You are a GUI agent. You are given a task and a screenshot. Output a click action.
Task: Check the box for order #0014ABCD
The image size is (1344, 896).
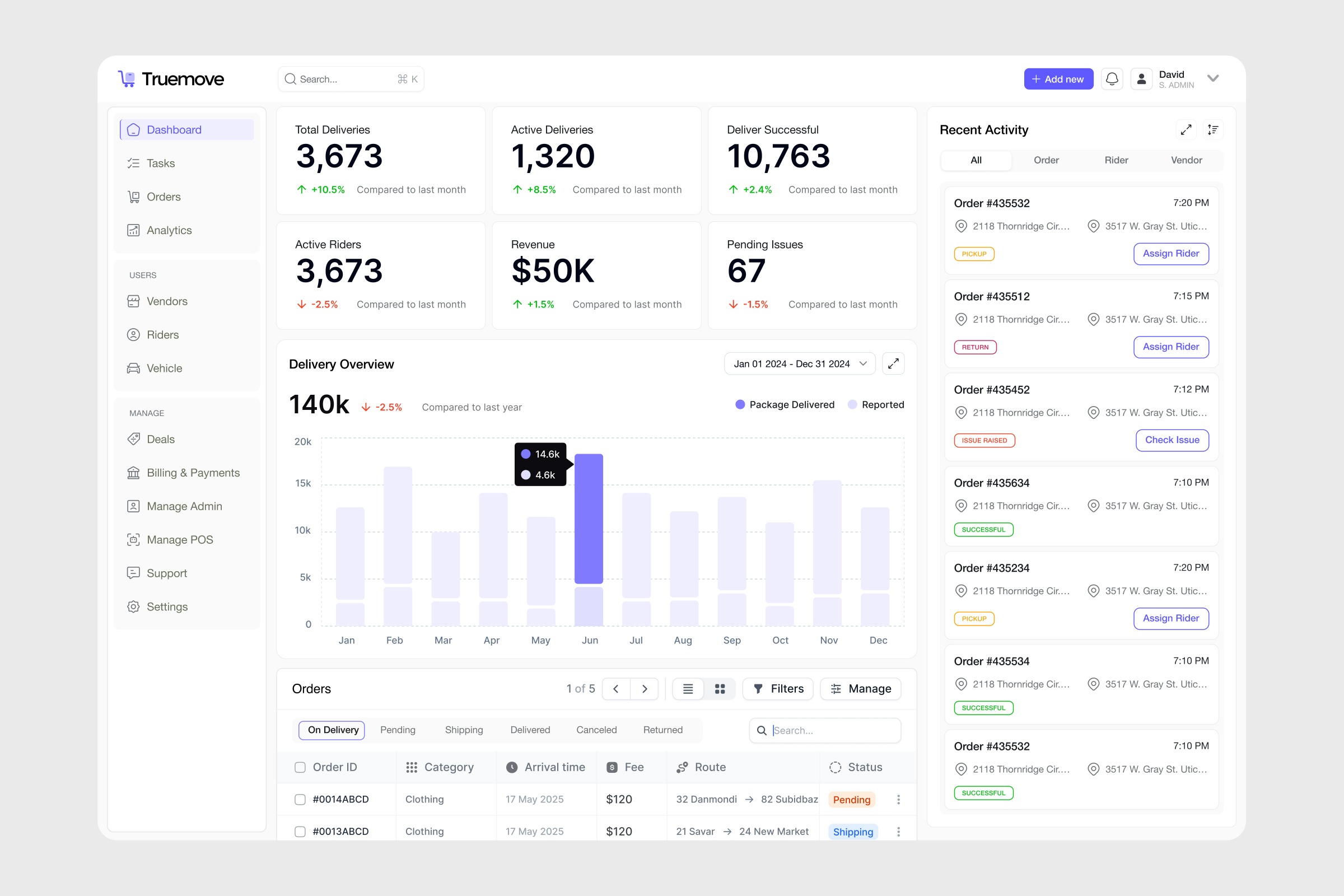(x=300, y=800)
